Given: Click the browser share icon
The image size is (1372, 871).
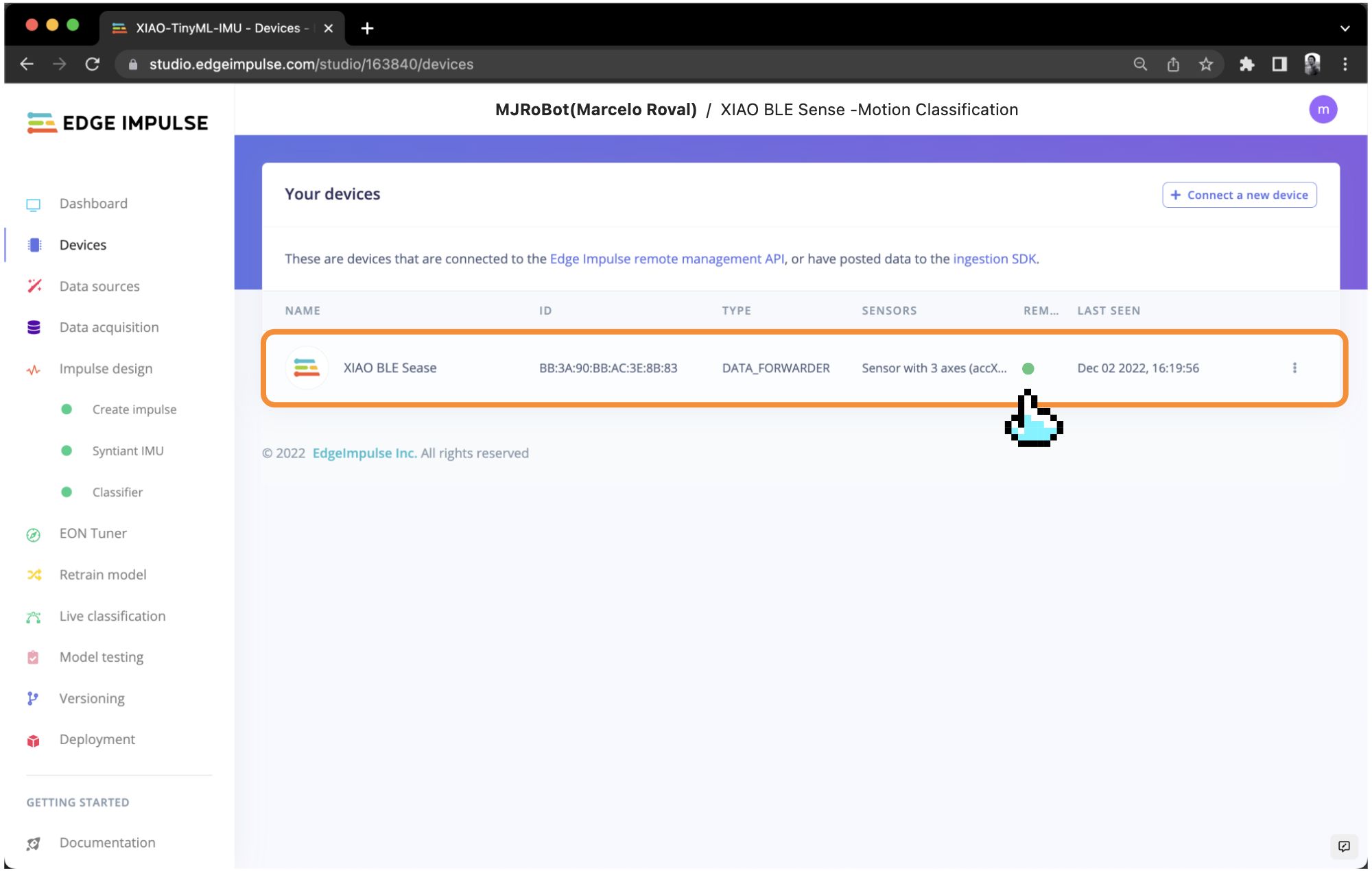Looking at the screenshot, I should coord(1173,64).
